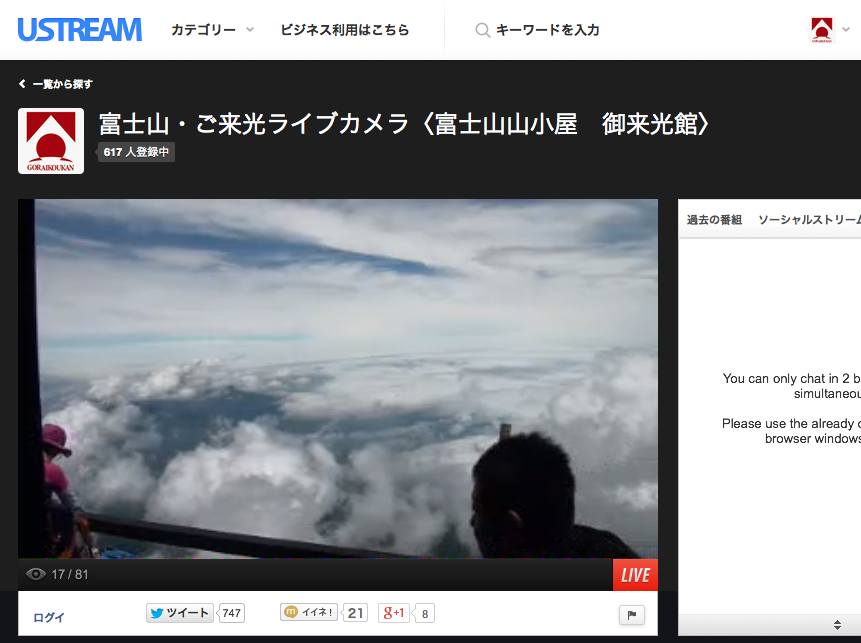861x643 pixels.
Task: Open the user account avatar menu
Action: (829, 30)
